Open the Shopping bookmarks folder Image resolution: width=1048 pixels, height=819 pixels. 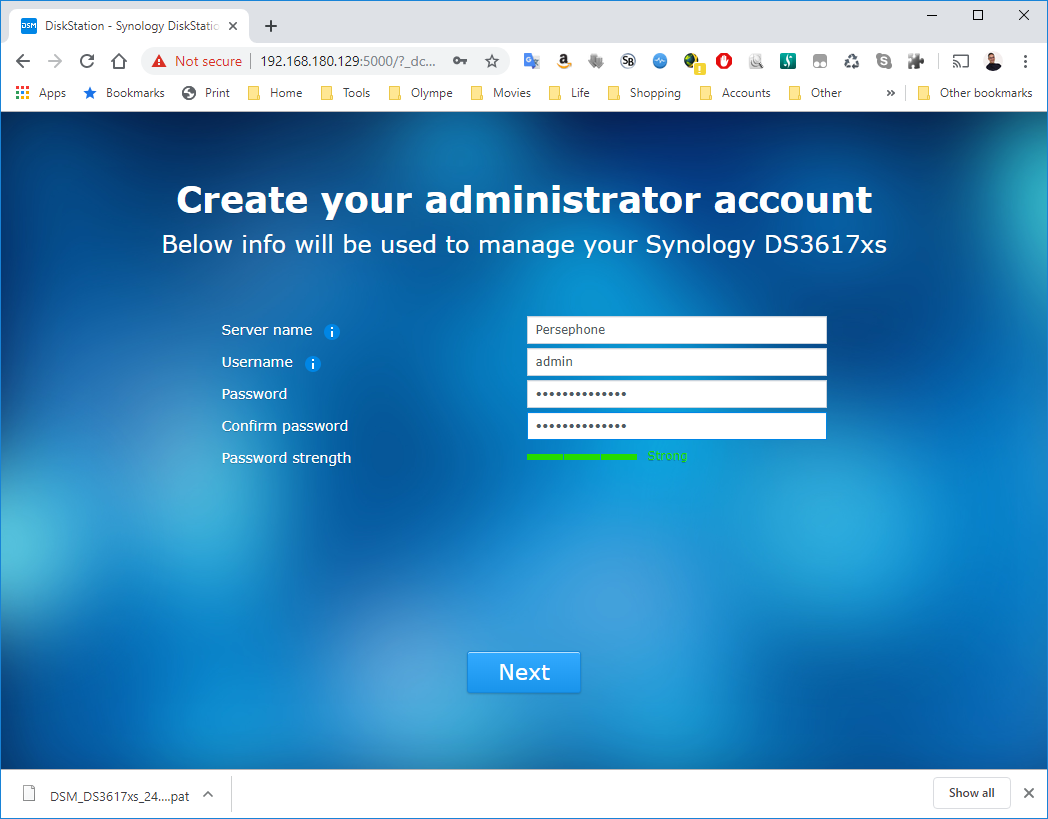coord(644,93)
